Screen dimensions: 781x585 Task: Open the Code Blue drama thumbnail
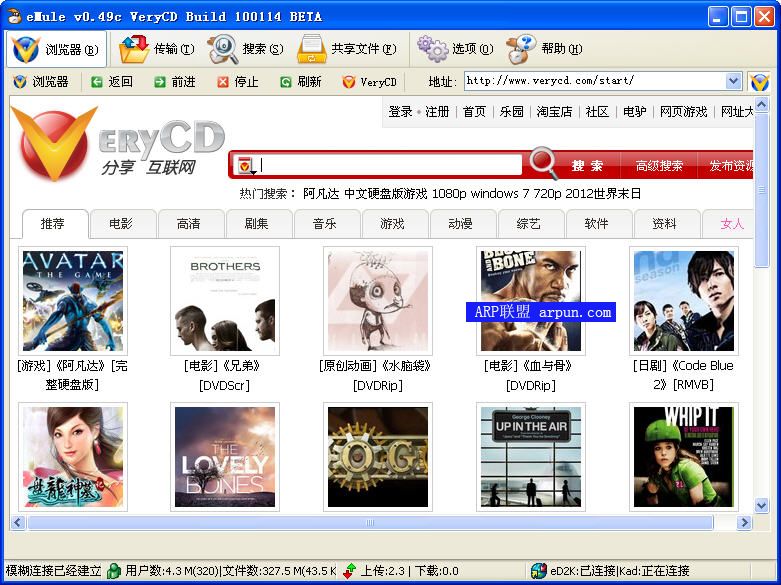tap(684, 301)
